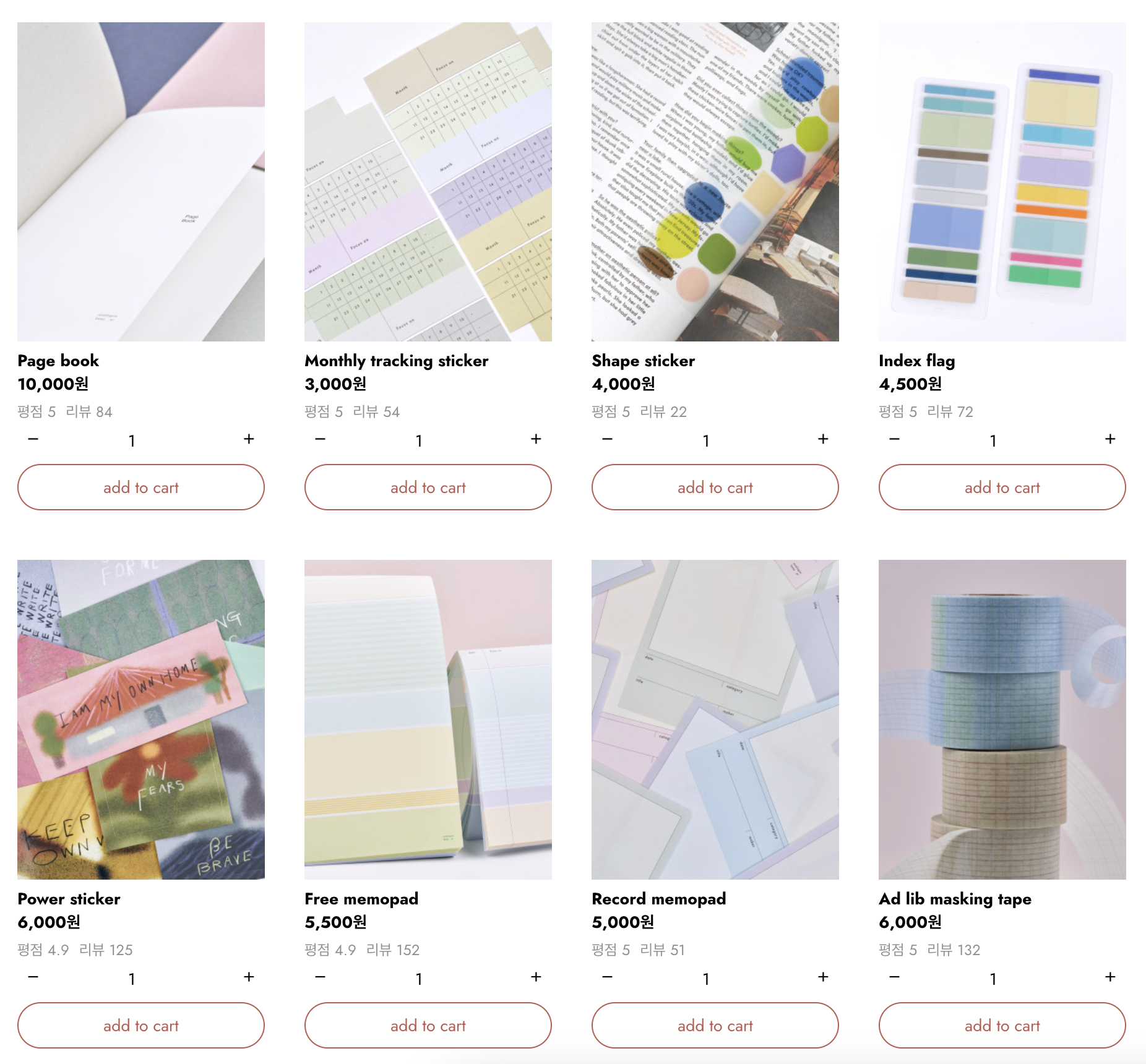
Task: Add Index flag to cart
Action: coord(1002,487)
